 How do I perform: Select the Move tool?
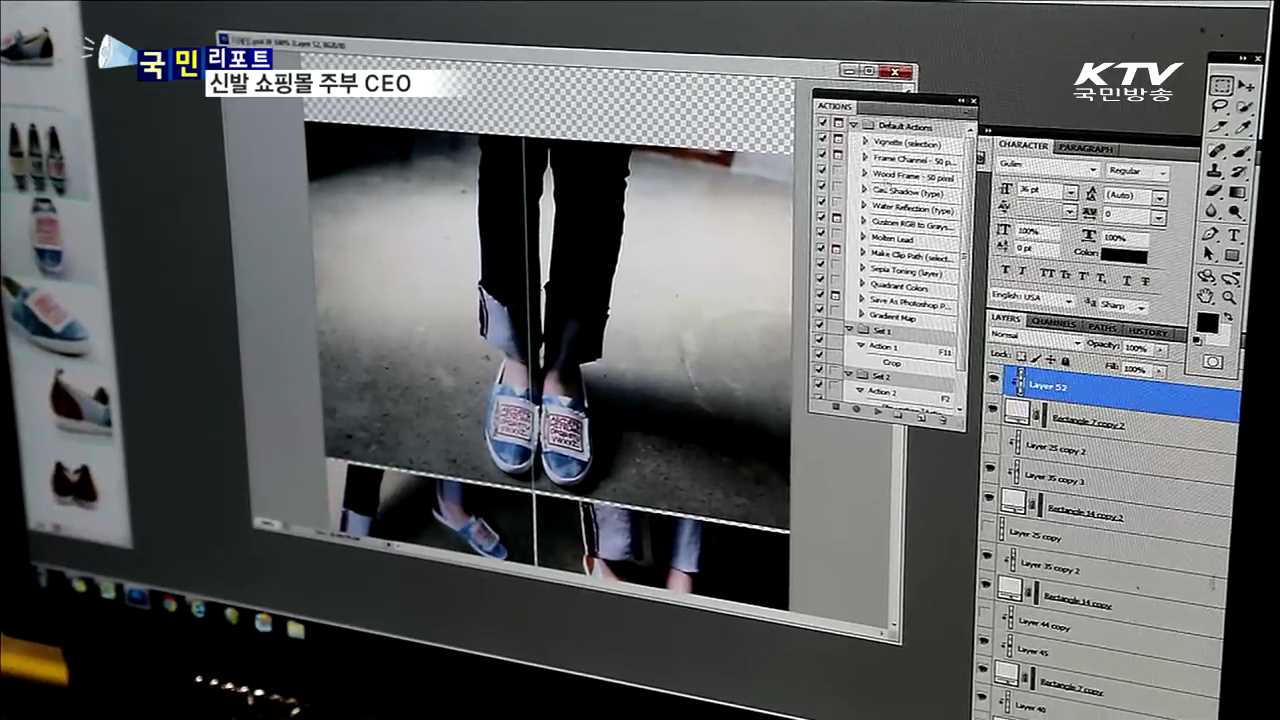[1246, 86]
